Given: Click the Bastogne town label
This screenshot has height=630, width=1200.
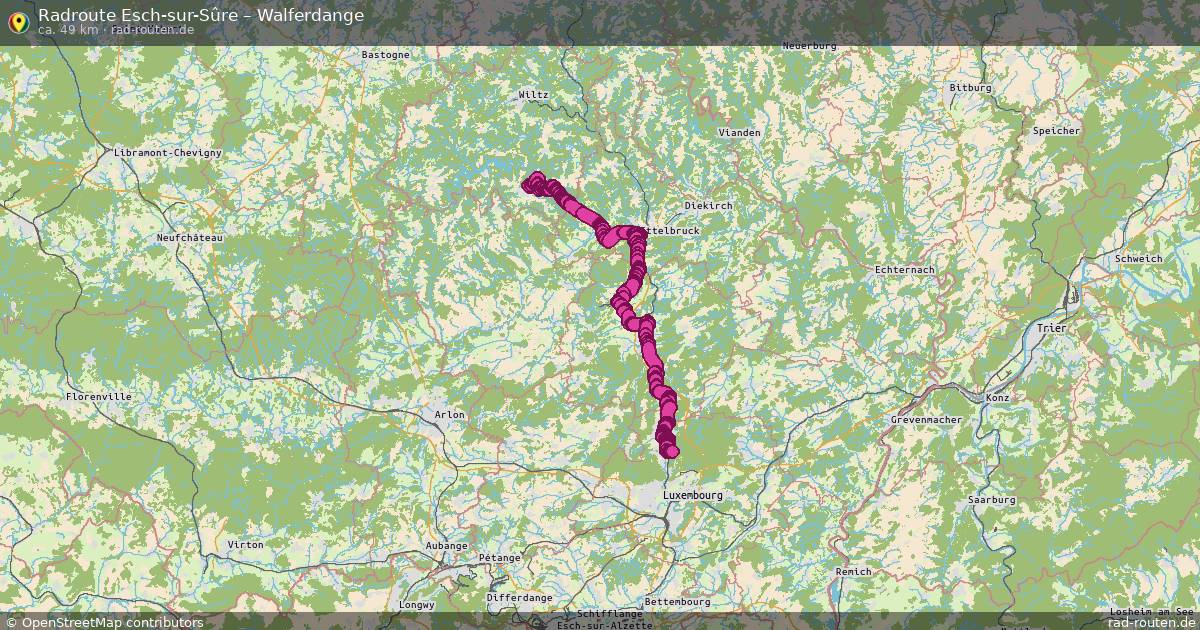Looking at the screenshot, I should coord(386,54).
